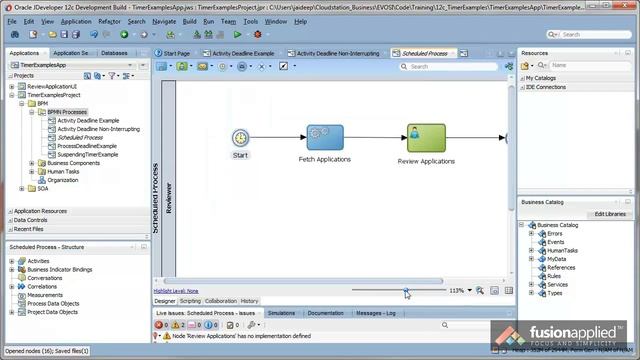Click the vertical scrollbar of the canvas
The height and width of the screenshot is (360, 640).
[x=511, y=148]
